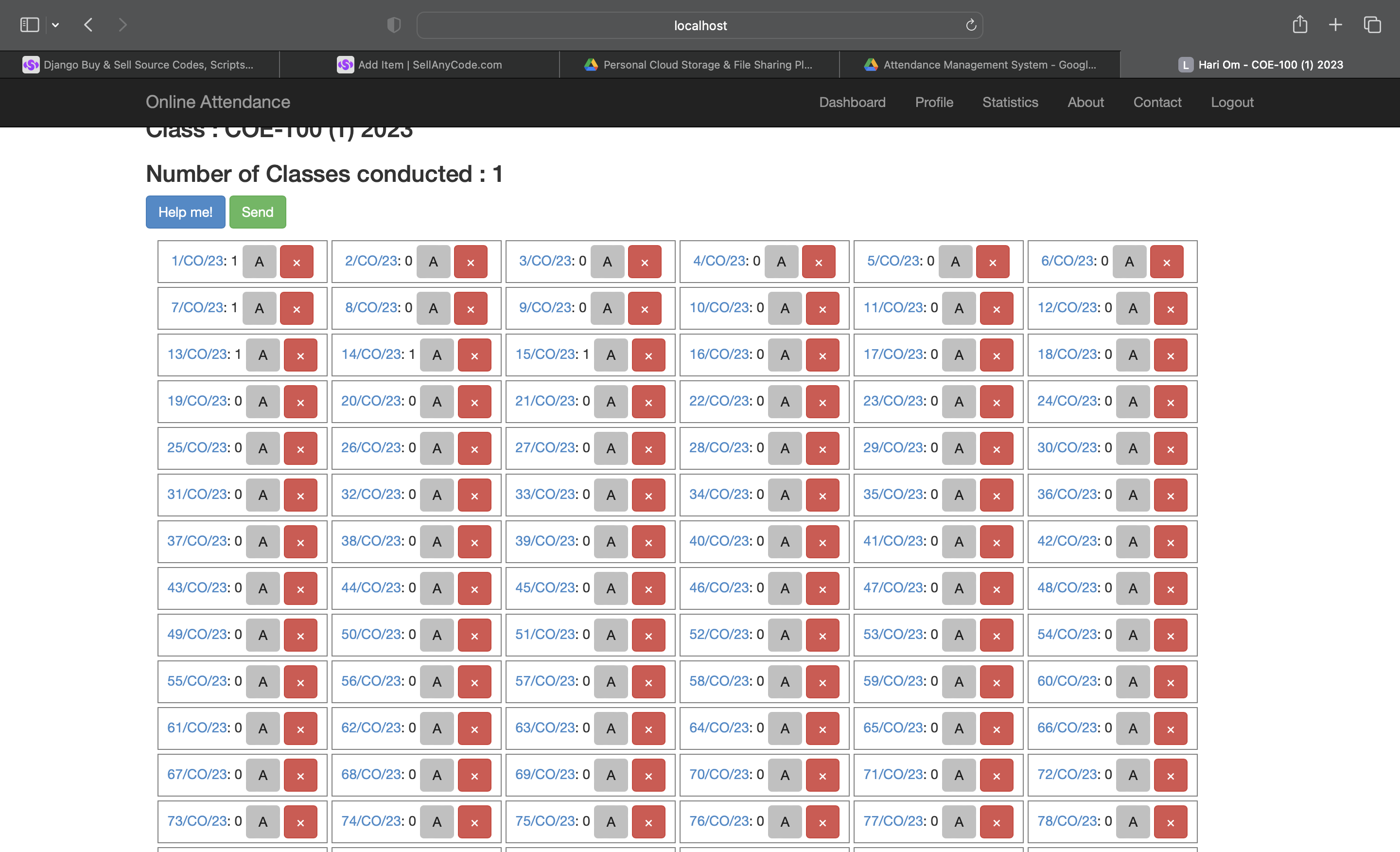This screenshot has width=1400, height=852.
Task: Click the Share icon in the toolbar
Action: point(1299,25)
